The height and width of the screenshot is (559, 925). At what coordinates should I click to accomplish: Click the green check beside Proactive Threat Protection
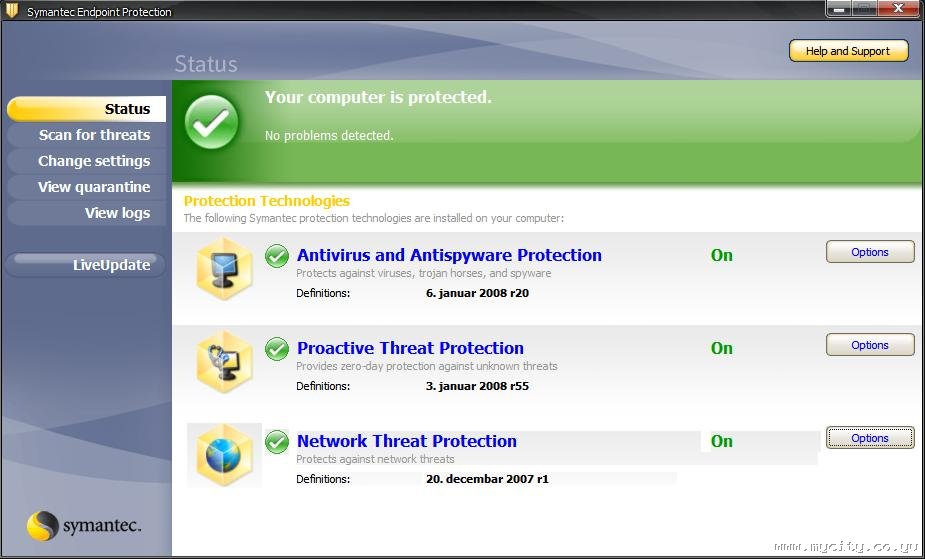[x=277, y=349]
